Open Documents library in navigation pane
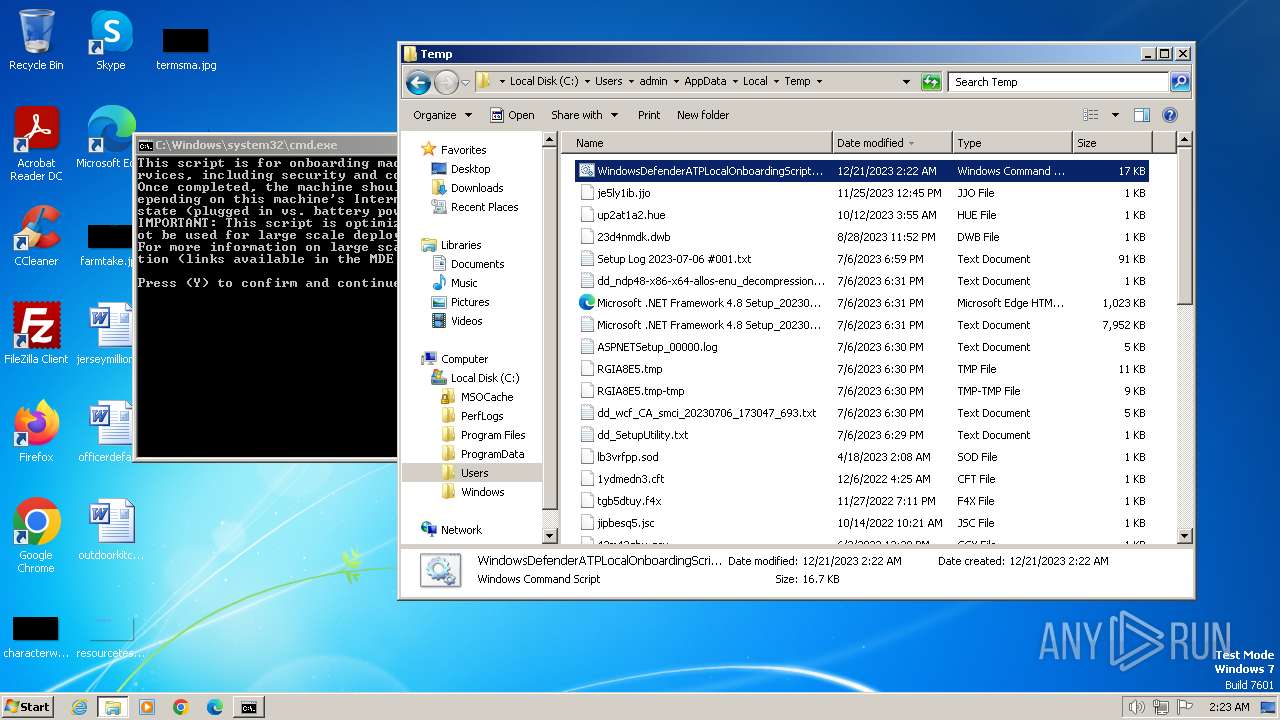Viewport: 1280px width, 720px height. tap(477, 264)
